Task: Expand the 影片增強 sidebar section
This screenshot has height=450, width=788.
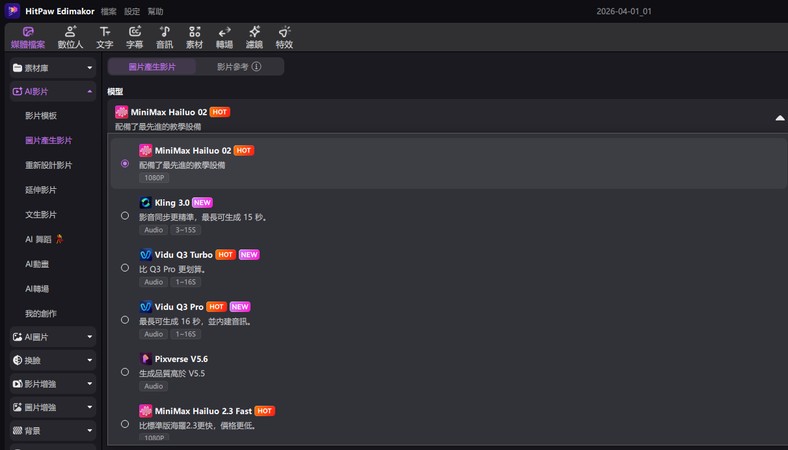Action: pyautogui.click(x=52, y=384)
